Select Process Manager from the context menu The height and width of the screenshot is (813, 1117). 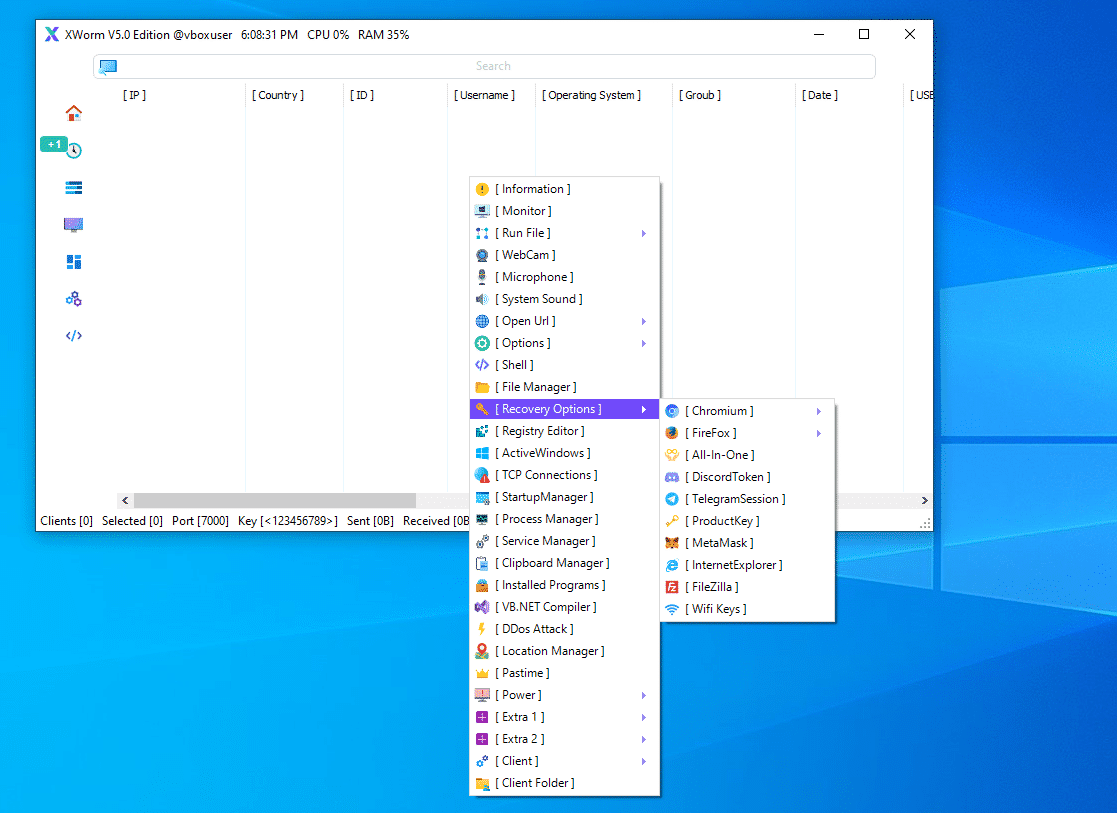click(549, 519)
